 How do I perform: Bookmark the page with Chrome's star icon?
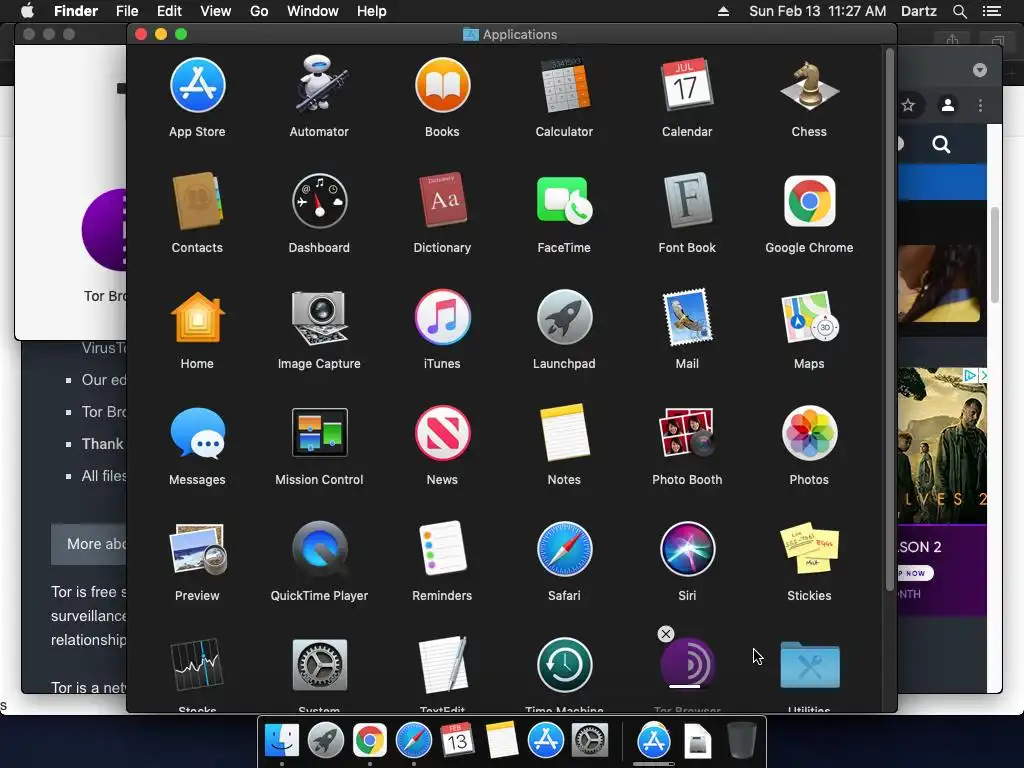click(908, 105)
